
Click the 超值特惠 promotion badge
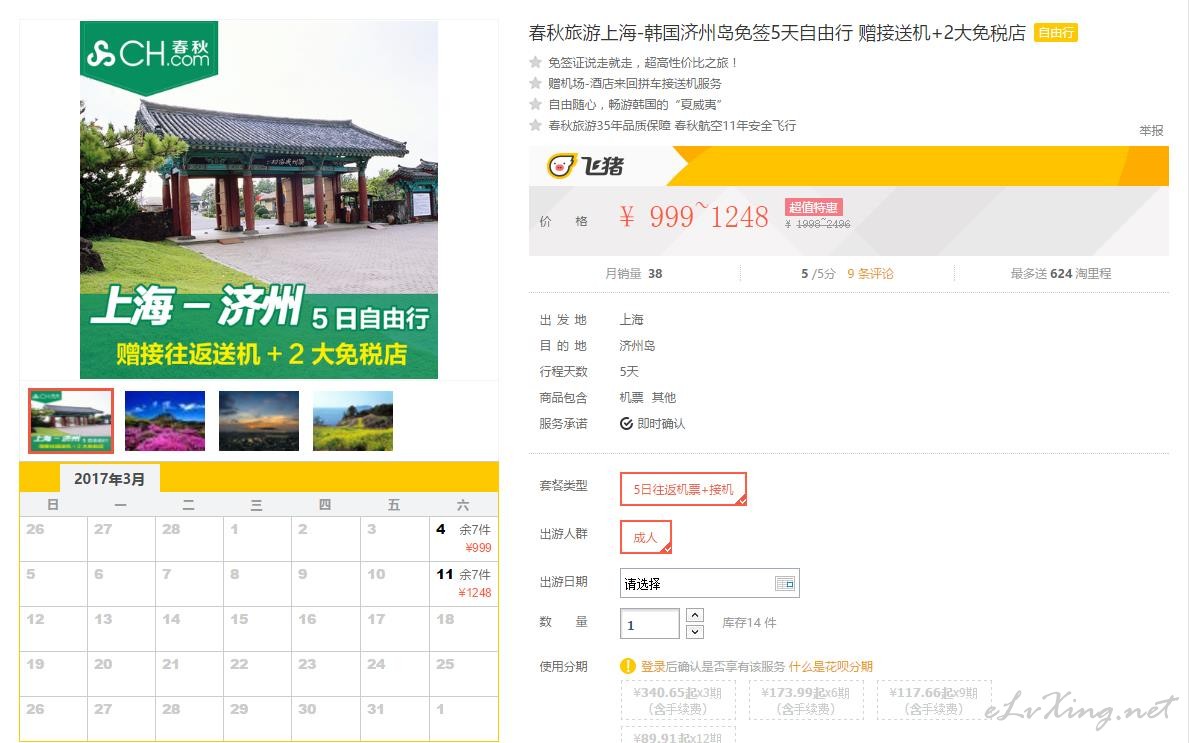813,207
